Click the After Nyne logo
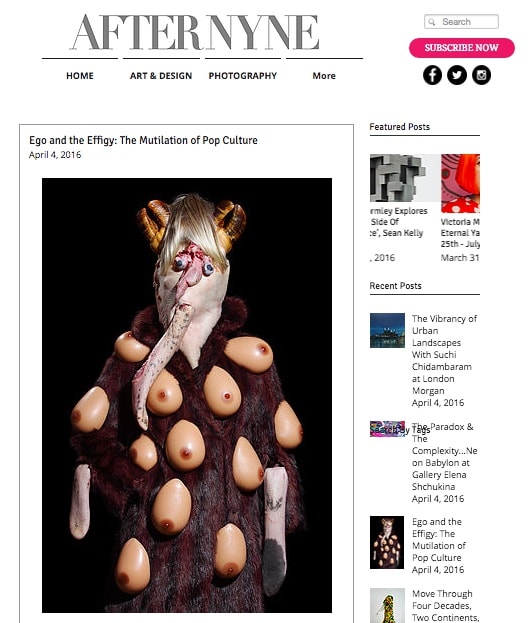This screenshot has height=623, width=532. click(x=195, y=32)
